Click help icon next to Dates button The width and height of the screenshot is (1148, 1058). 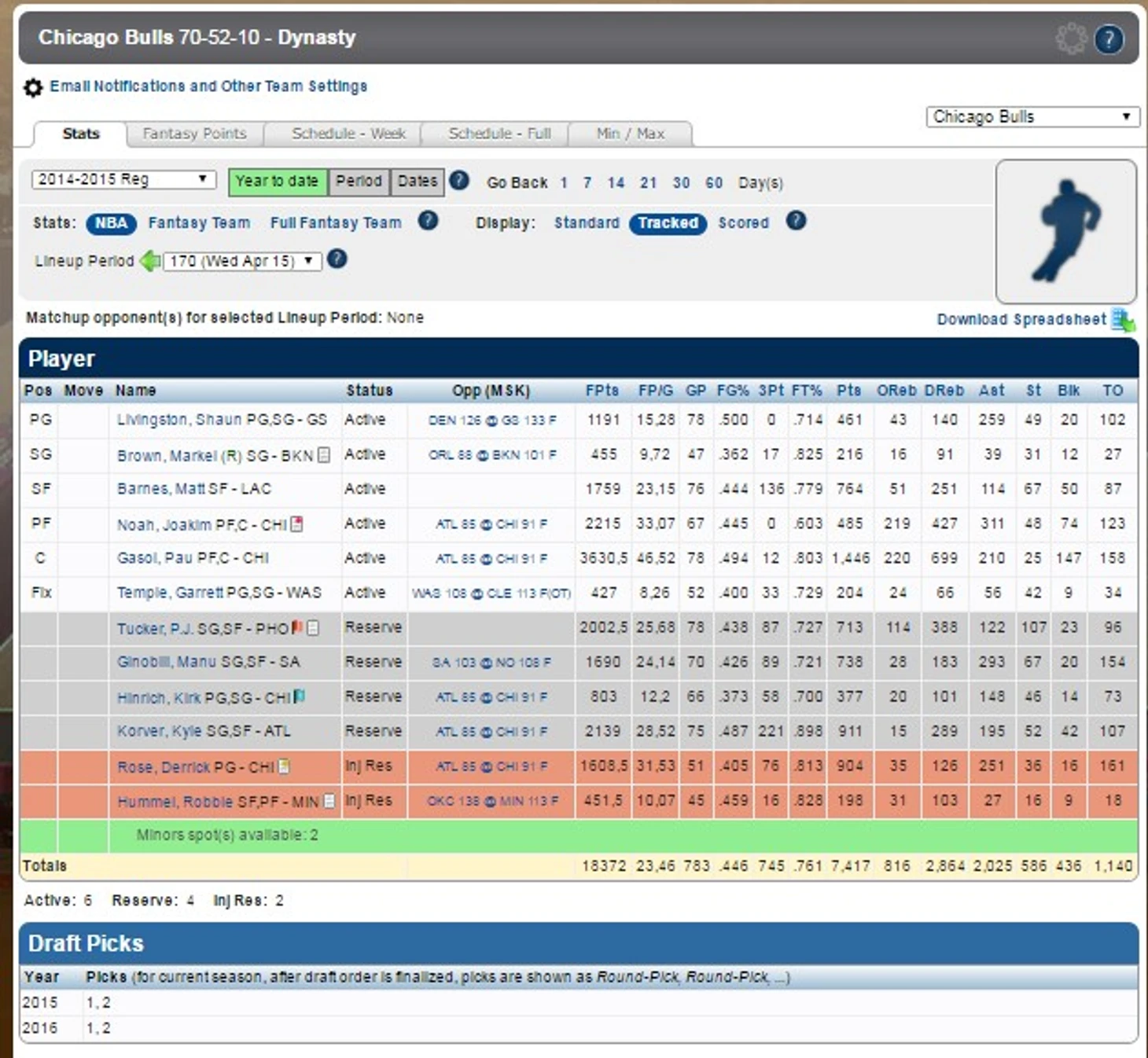[x=459, y=181]
